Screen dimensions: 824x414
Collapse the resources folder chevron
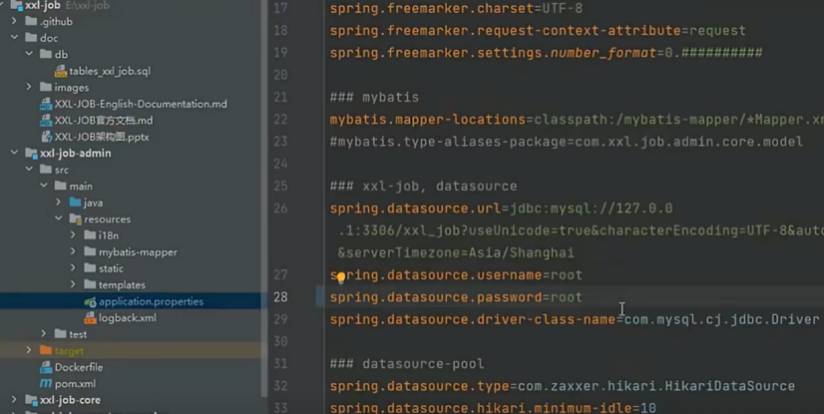(x=58, y=219)
